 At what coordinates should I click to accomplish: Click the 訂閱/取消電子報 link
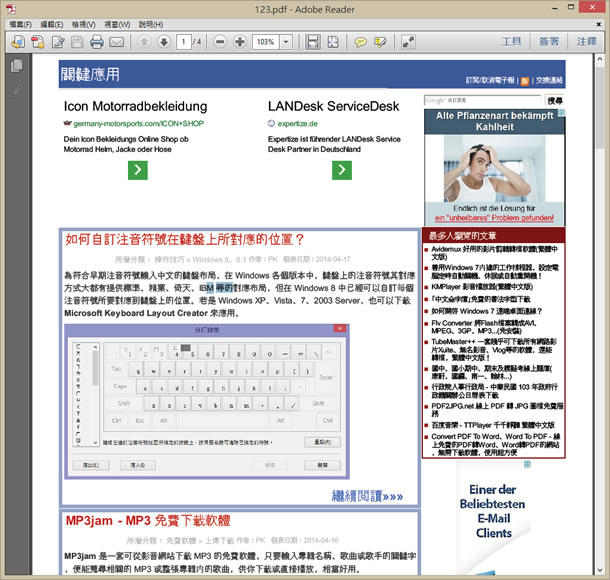[490, 81]
